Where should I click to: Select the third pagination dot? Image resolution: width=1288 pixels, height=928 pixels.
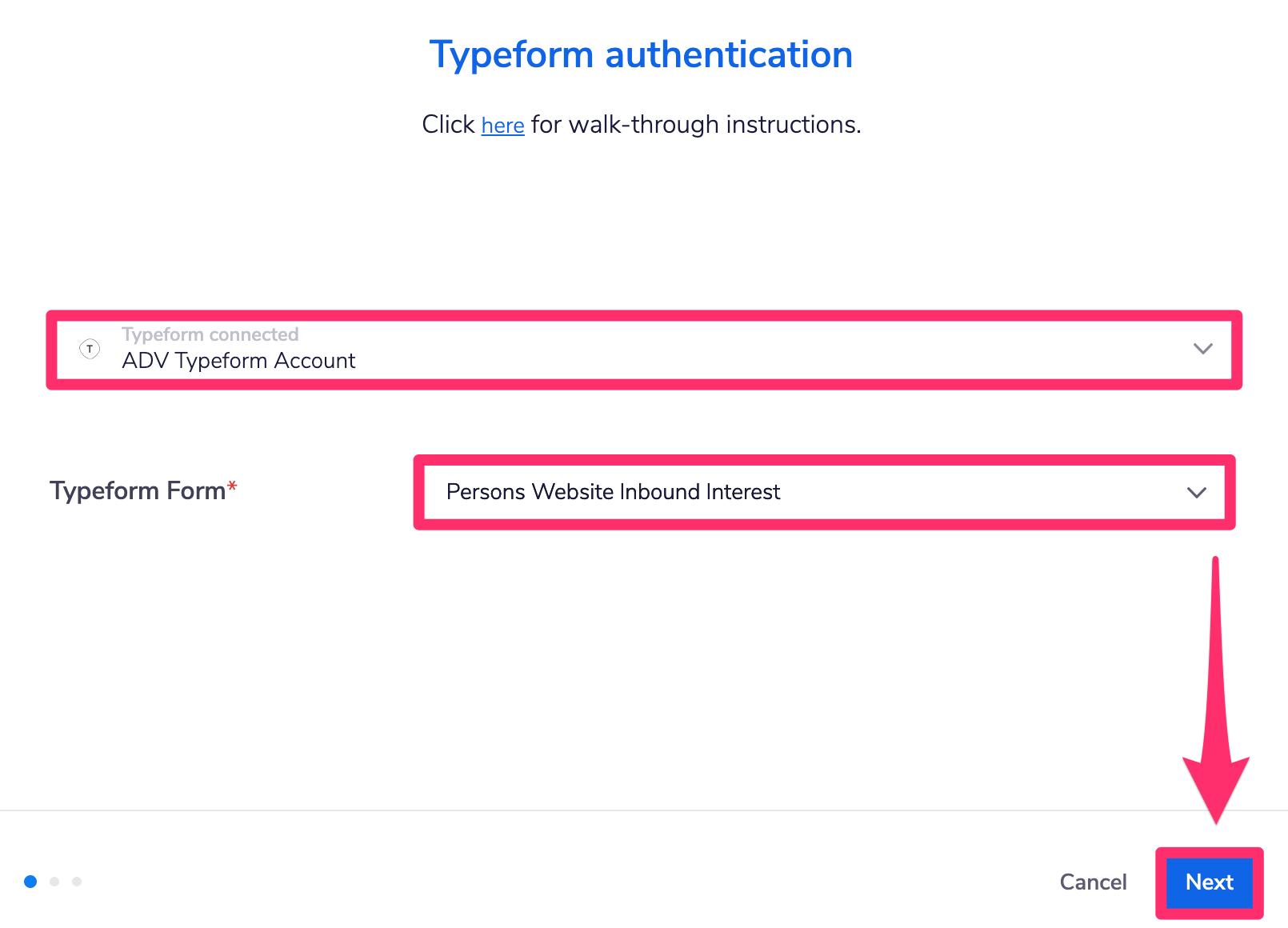[x=77, y=882]
